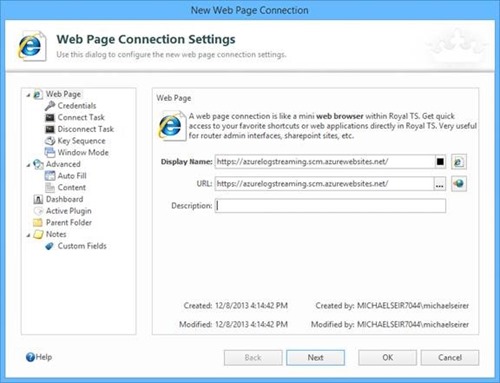
Task: Click the Internet Explorer header icon
Action: pos(31,46)
